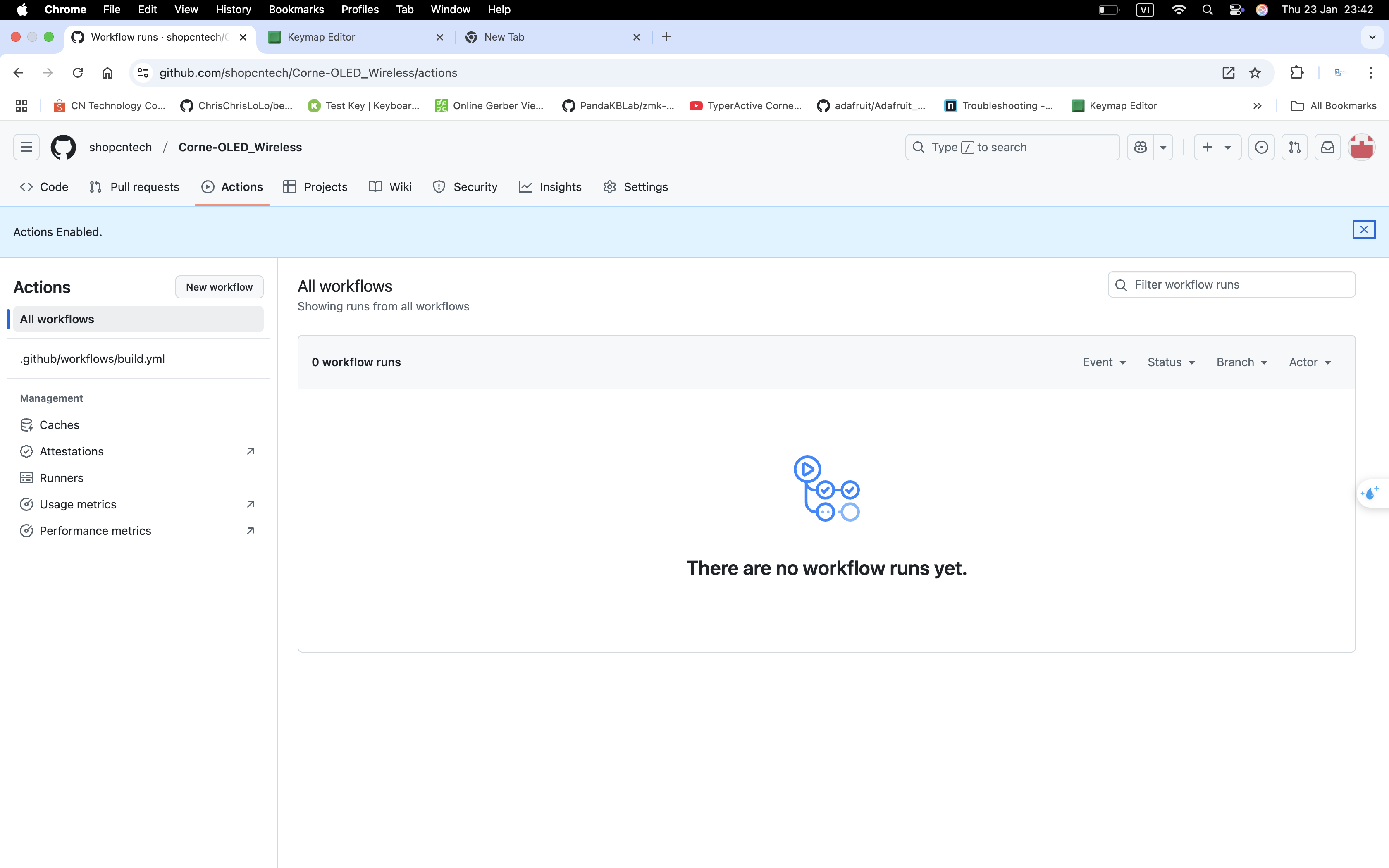Image resolution: width=1389 pixels, height=868 pixels.
Task: Open Performance metrics link
Action: (138, 530)
